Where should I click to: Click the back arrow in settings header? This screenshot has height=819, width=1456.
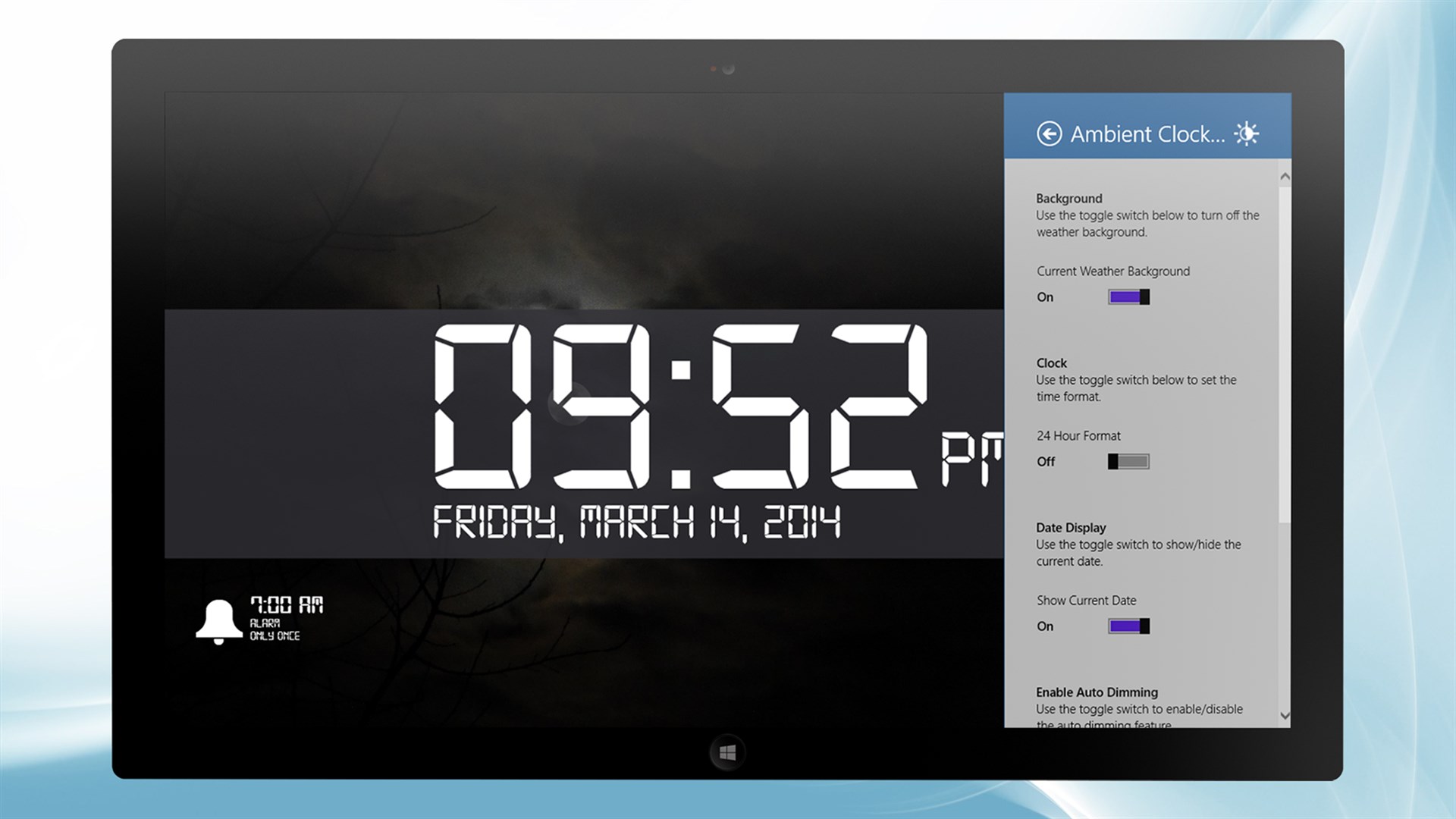(x=1049, y=134)
